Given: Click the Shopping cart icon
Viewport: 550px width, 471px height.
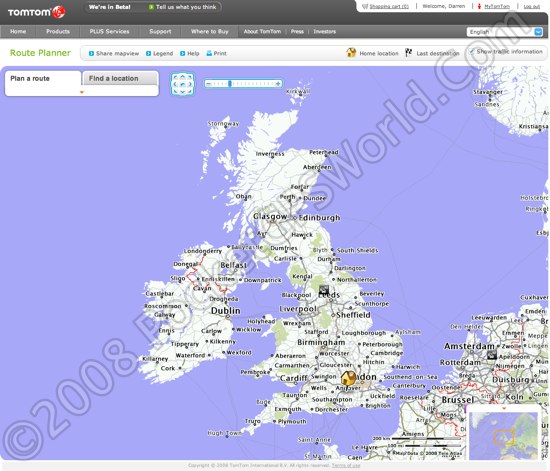Looking at the screenshot, I should (x=365, y=6).
